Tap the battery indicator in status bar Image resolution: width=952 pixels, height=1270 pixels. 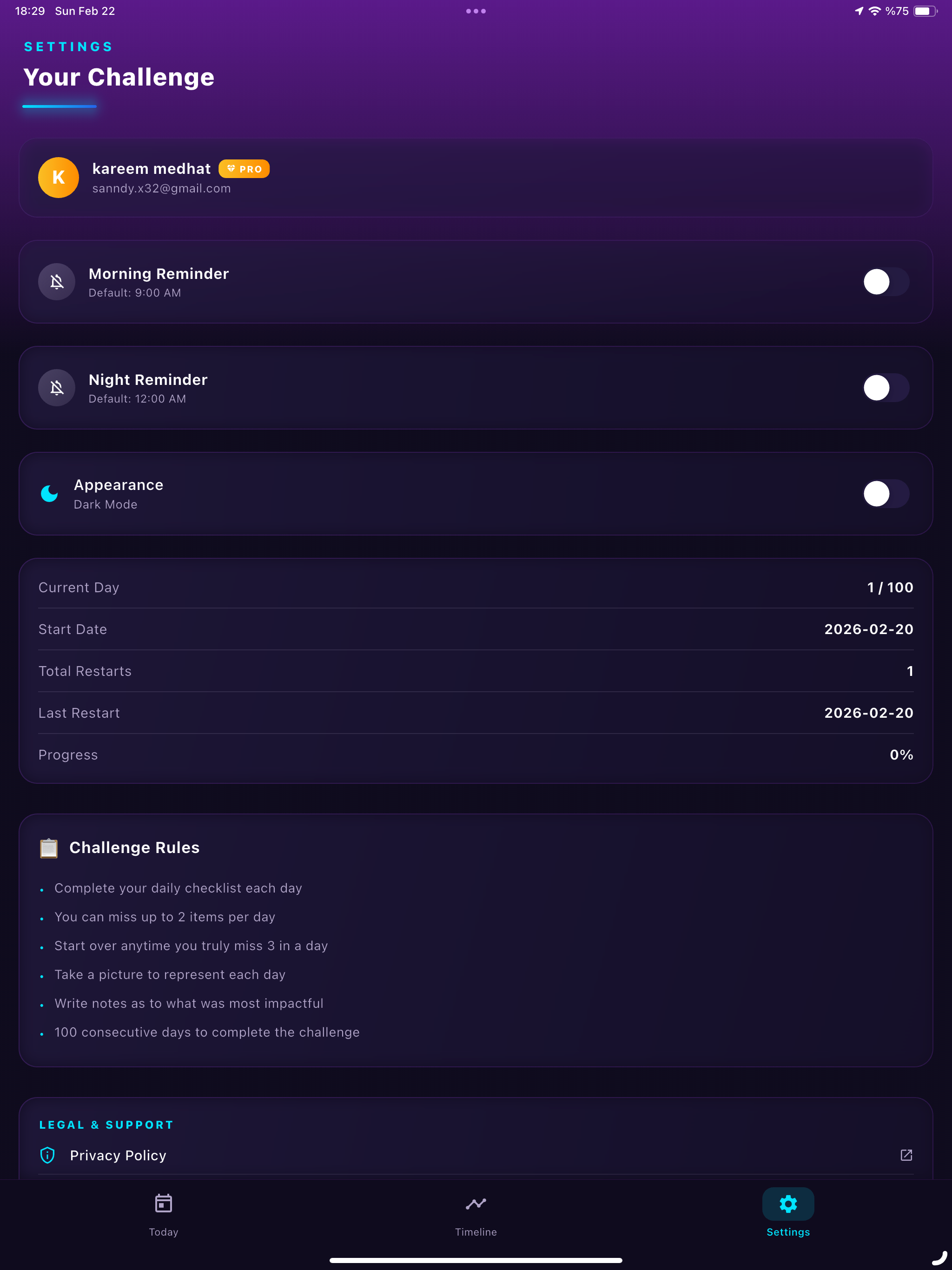925,11
